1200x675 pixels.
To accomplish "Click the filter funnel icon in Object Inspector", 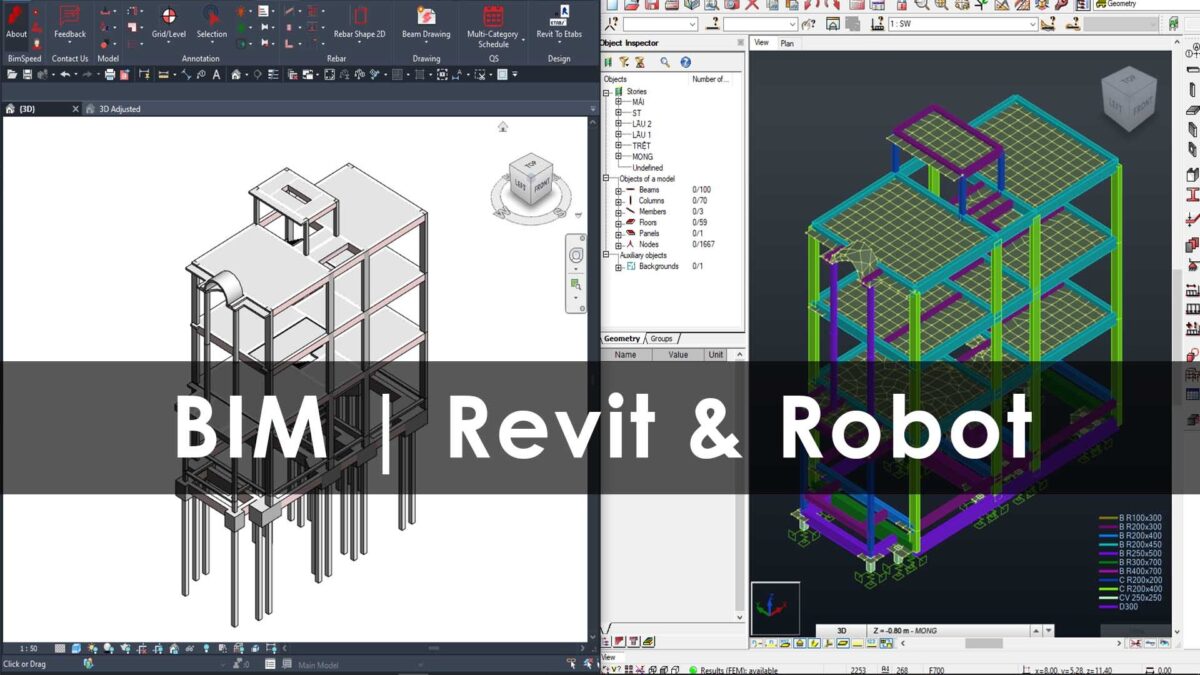I will tap(624, 62).
